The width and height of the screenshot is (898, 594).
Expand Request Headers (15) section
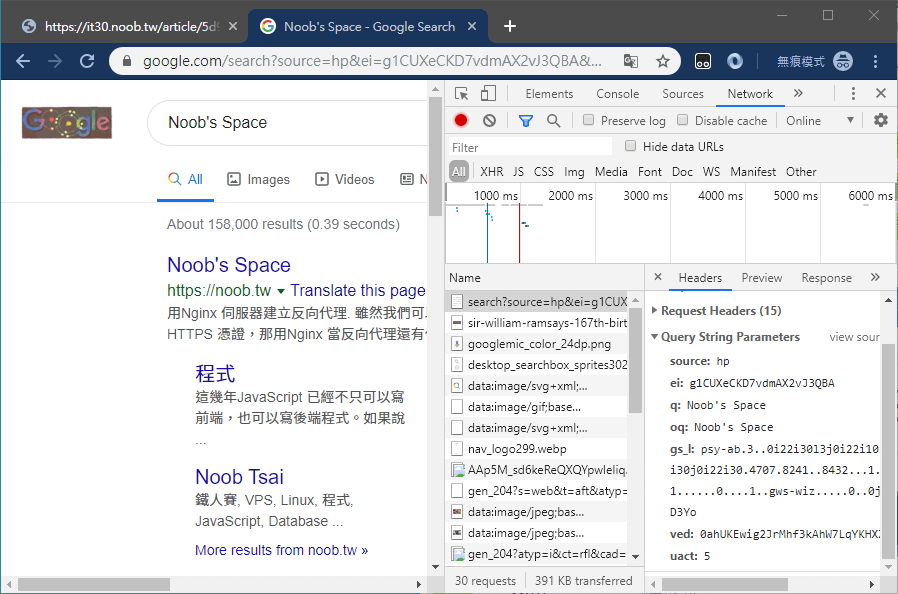(x=655, y=310)
